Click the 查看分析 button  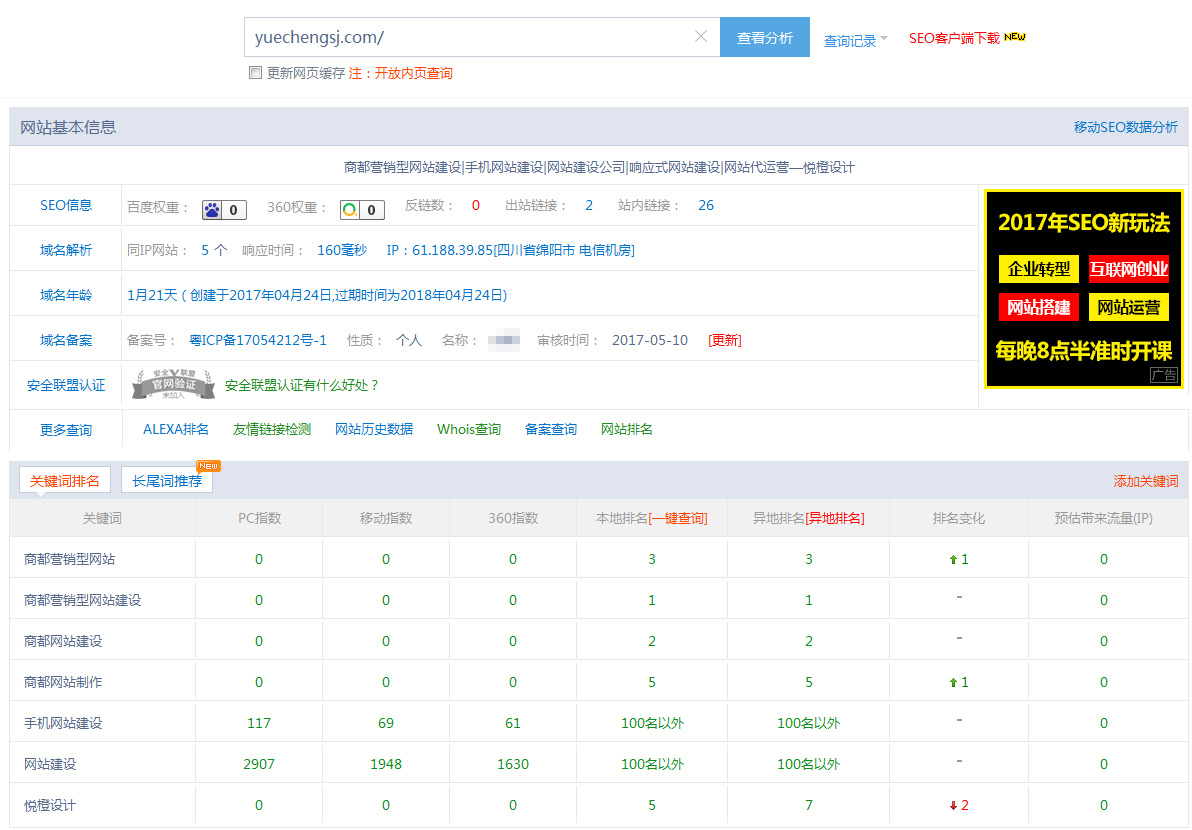pyautogui.click(x=765, y=37)
